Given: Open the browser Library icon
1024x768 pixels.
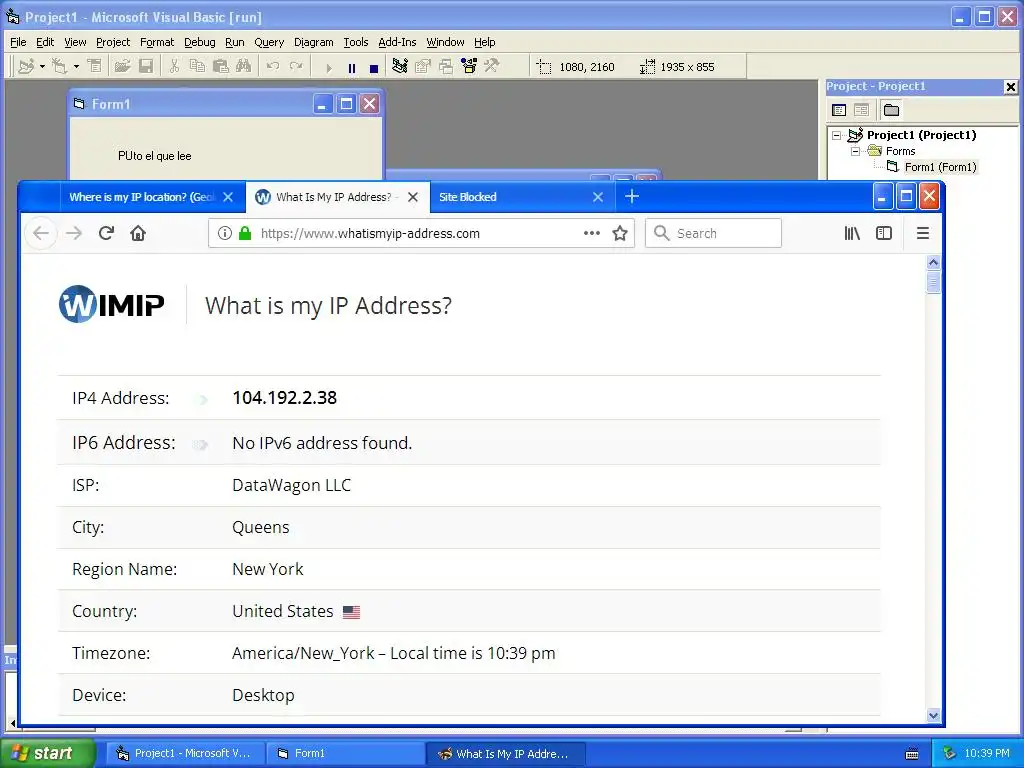Looking at the screenshot, I should coord(852,233).
